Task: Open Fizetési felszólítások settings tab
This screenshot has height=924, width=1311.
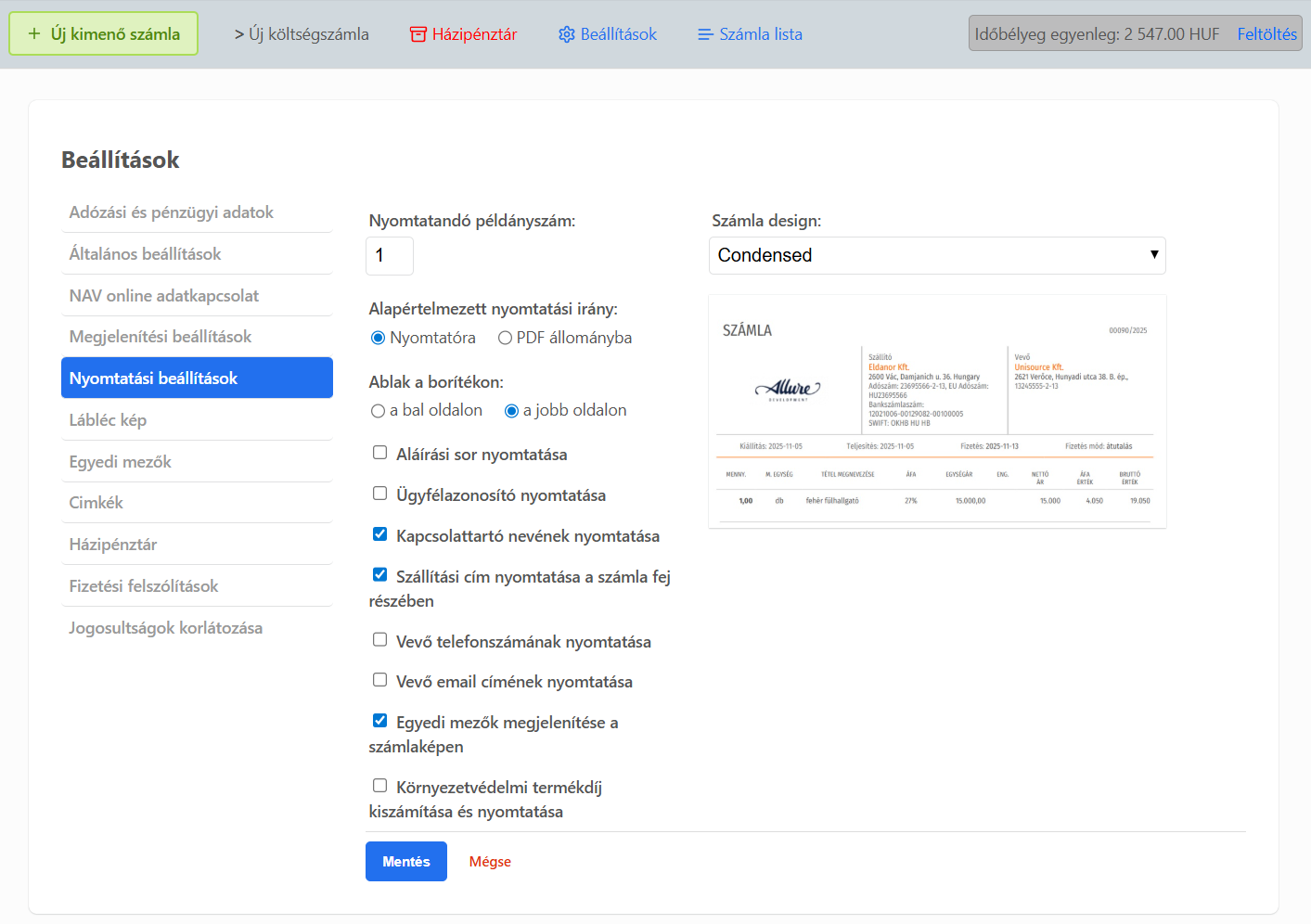Action: click(144, 586)
